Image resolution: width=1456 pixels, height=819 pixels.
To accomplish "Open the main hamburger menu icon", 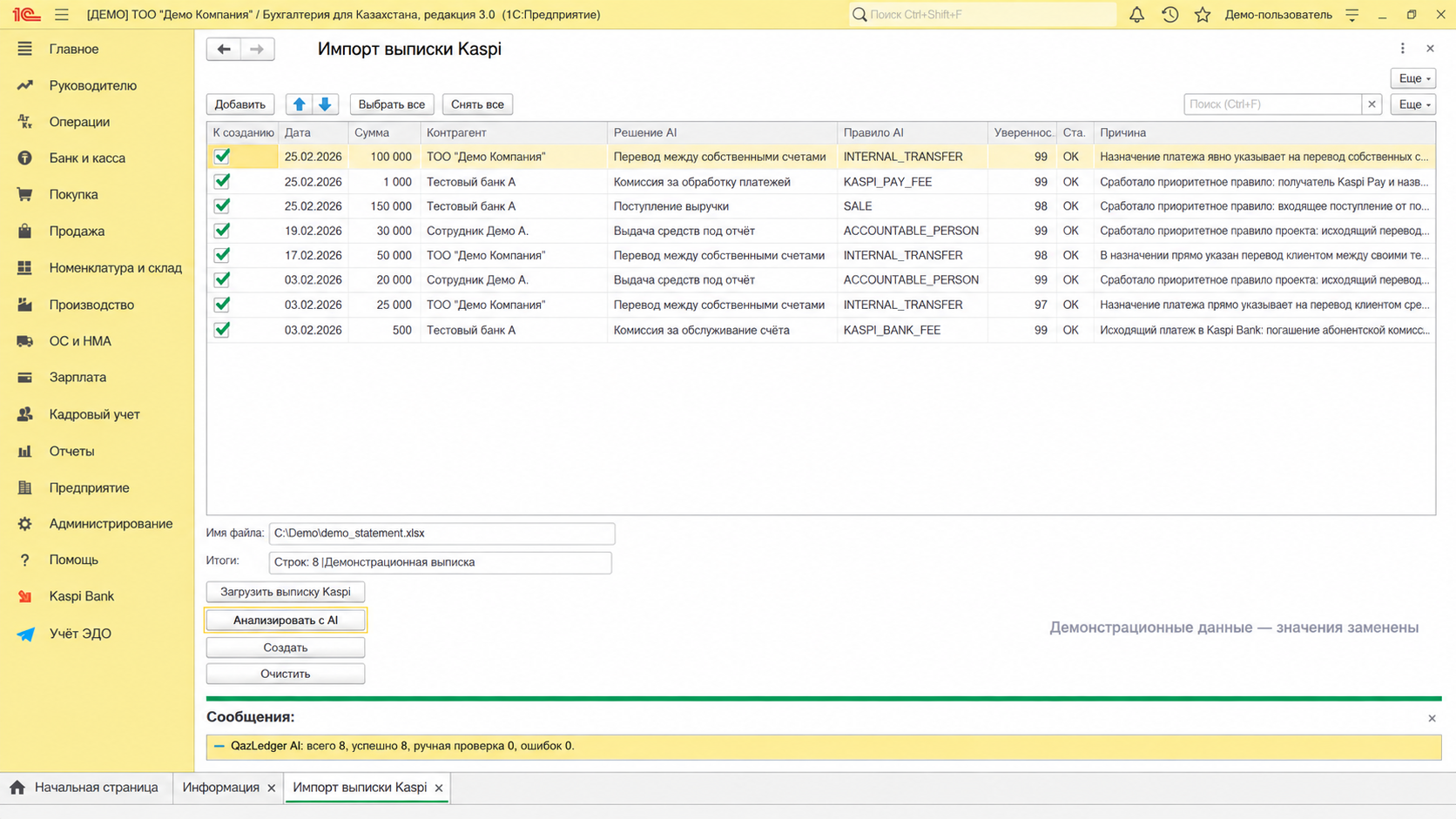I will pos(61,15).
